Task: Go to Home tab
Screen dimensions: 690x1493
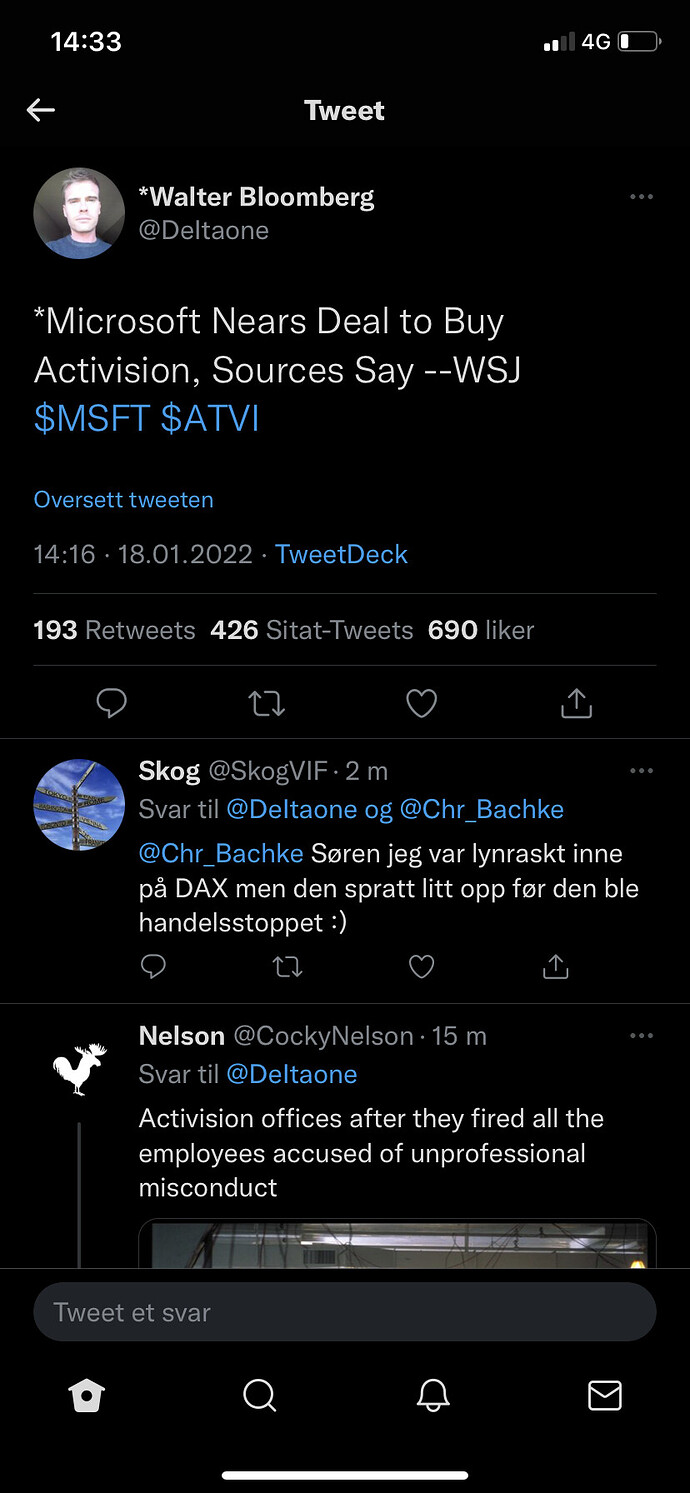Action: [x=87, y=1395]
